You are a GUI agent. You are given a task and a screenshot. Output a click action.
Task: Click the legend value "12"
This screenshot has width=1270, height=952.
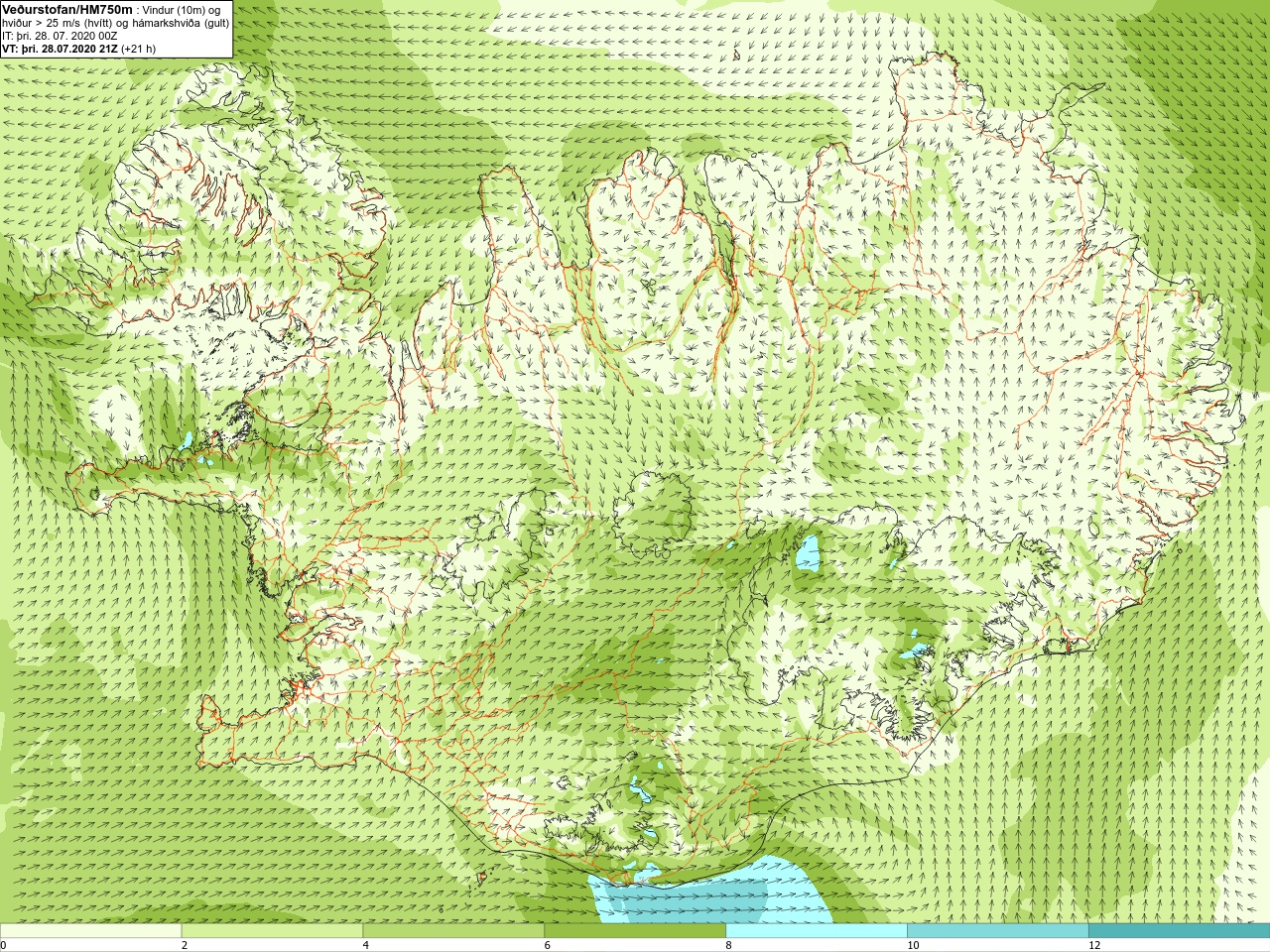pyautogui.click(x=1094, y=945)
